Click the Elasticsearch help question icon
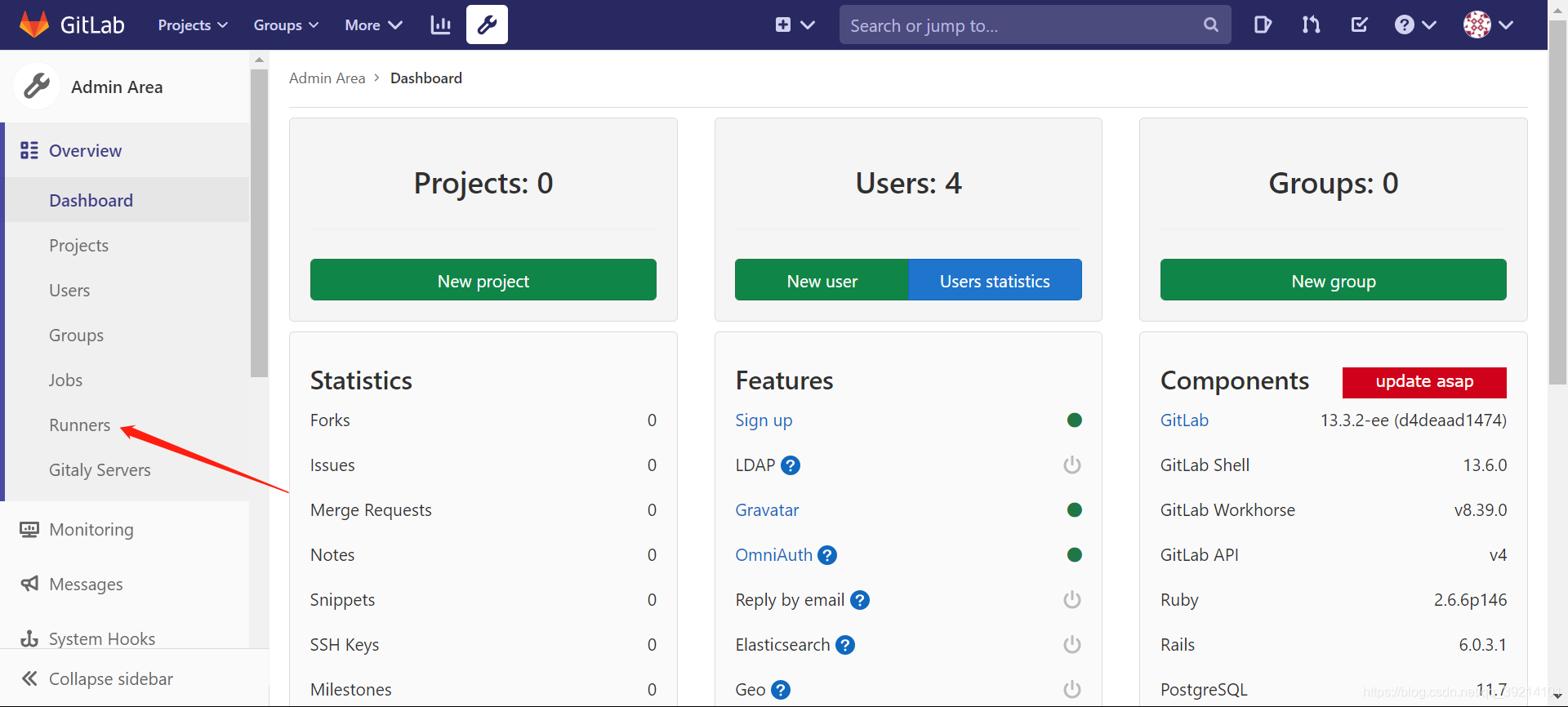This screenshot has height=707, width=1568. tap(845, 645)
